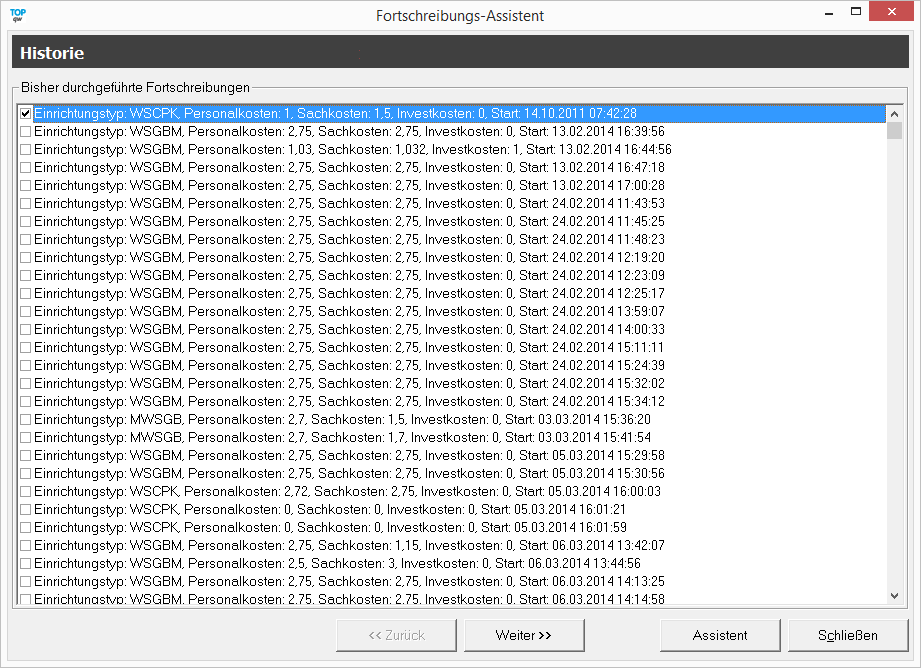The image size is (921, 668).
Task: Enable checkbox for MWSGB entry 03.03.2014 15:36:20
Action: 26,420
